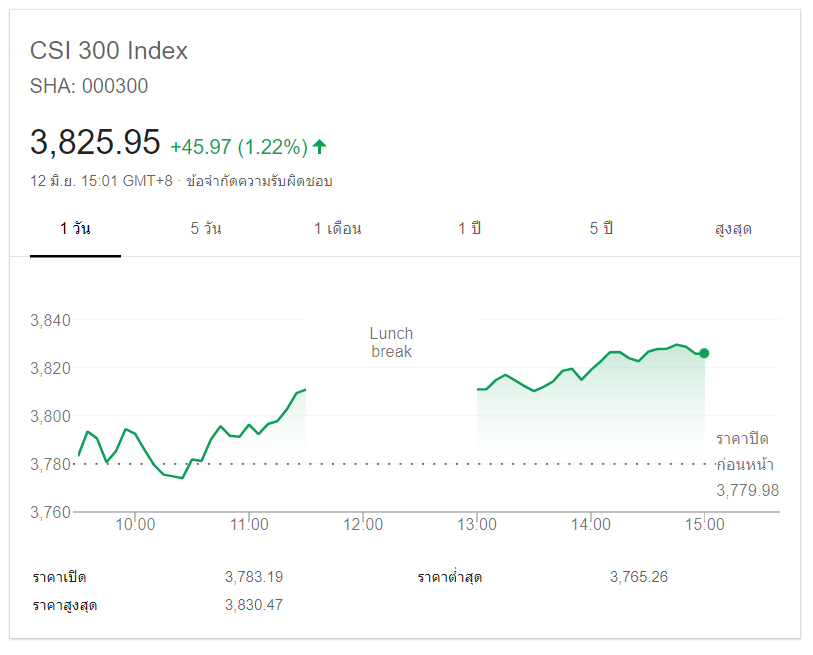Click the ราคาเปิด value 3,783.19
Screen dimensions: 813x655
coord(254,577)
